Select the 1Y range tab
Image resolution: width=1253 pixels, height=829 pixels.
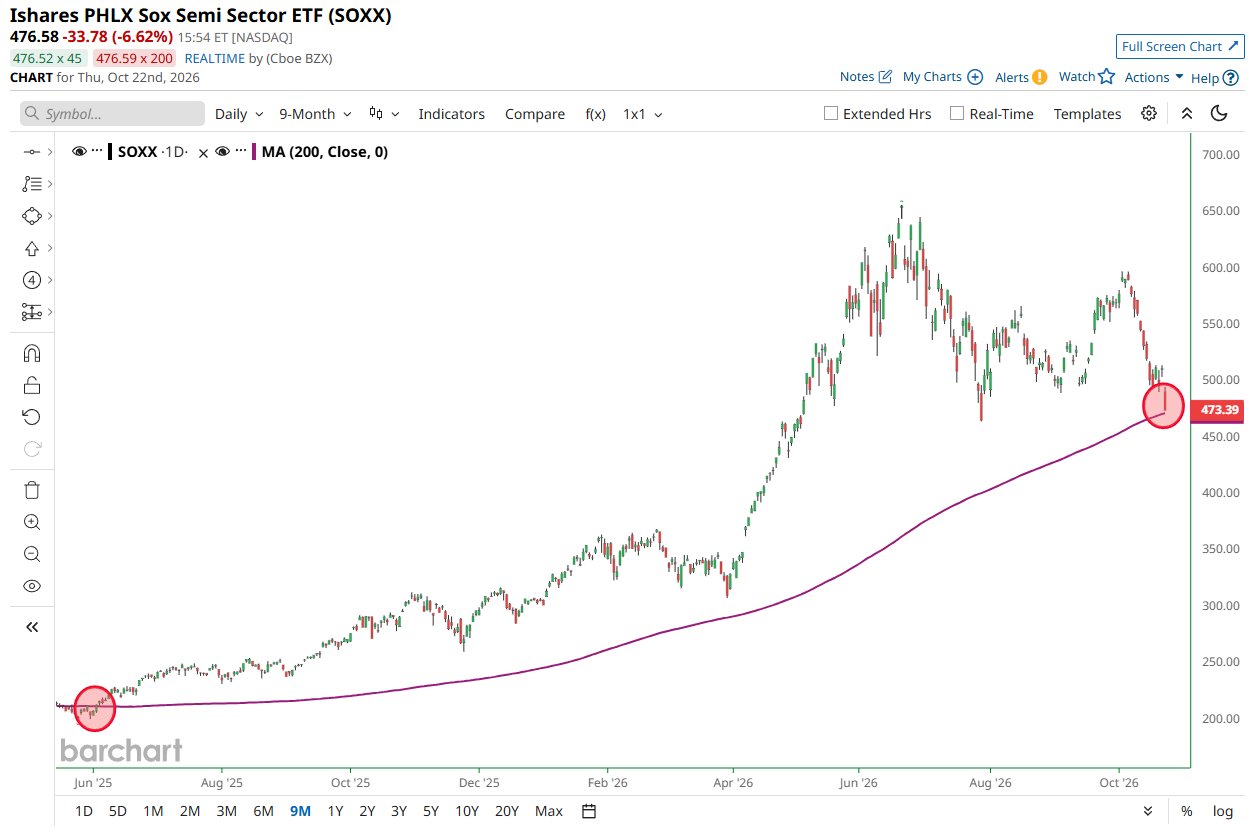tap(336, 811)
